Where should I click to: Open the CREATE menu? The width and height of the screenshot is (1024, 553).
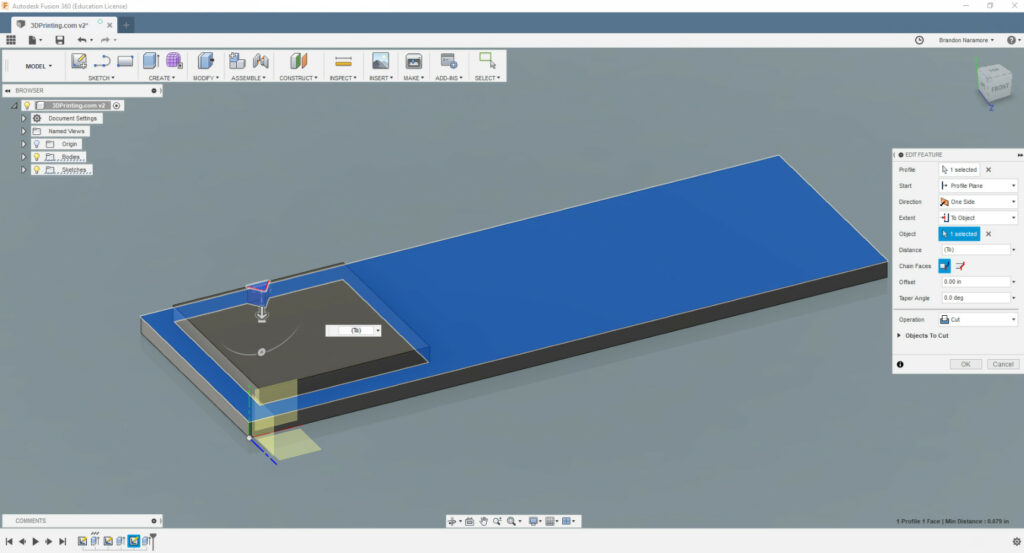click(162, 78)
